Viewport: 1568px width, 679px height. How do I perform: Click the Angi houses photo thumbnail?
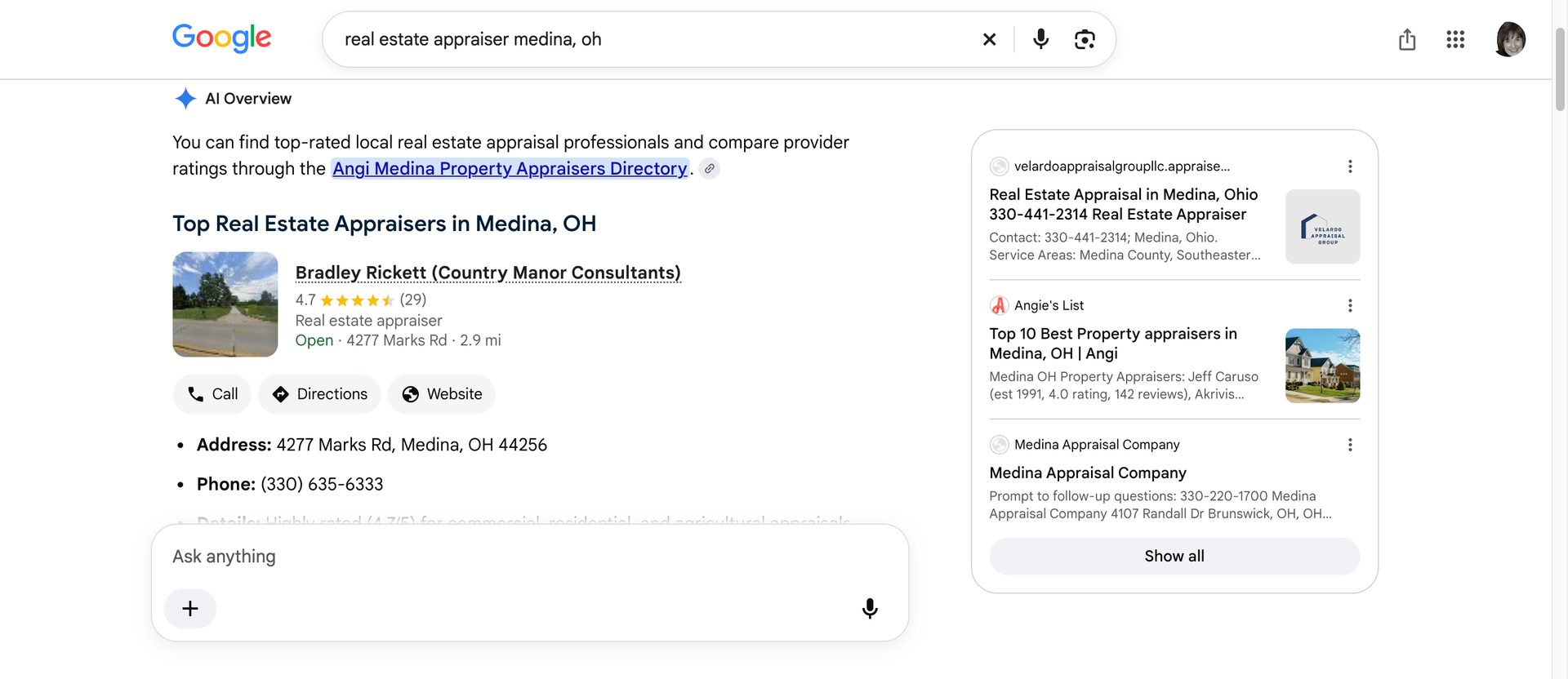(1323, 366)
